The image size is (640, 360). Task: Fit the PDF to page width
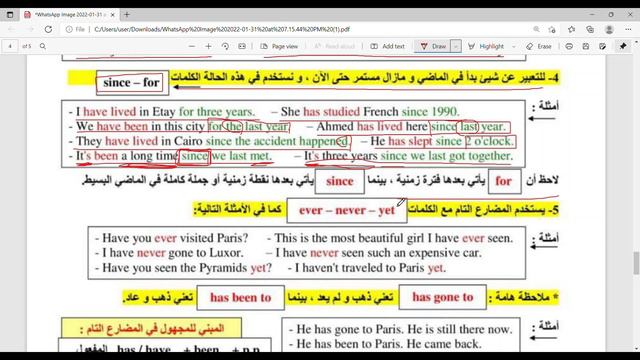tap(242, 47)
